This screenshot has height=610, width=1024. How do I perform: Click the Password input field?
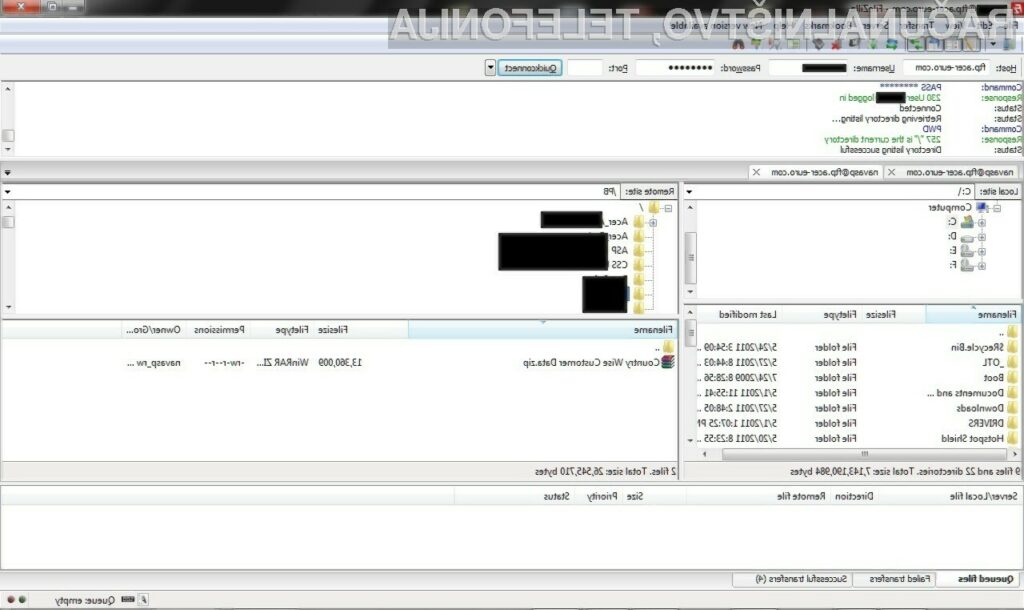click(675, 67)
